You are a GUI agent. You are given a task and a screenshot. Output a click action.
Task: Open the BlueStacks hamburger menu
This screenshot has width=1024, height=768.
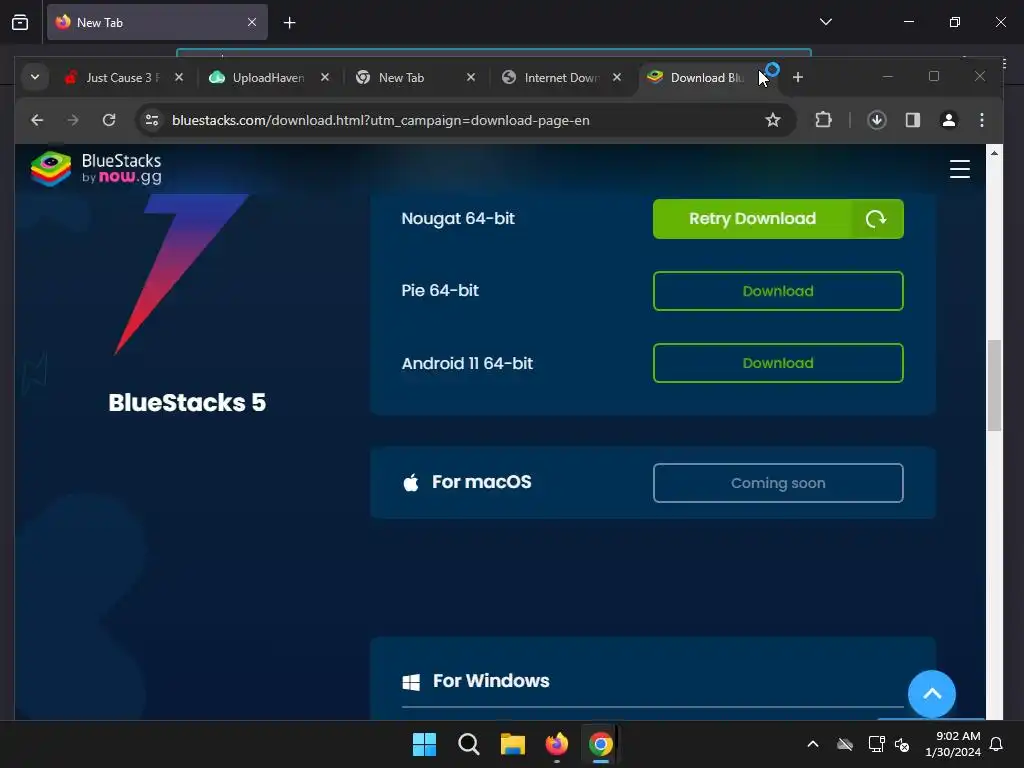(x=959, y=169)
